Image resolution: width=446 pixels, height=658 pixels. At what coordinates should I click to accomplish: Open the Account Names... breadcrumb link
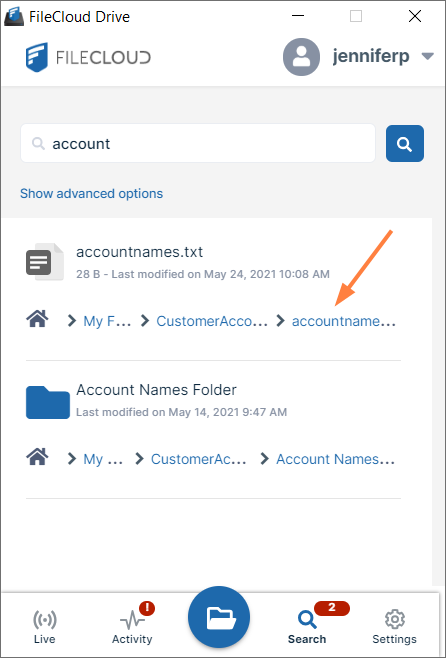click(x=336, y=459)
